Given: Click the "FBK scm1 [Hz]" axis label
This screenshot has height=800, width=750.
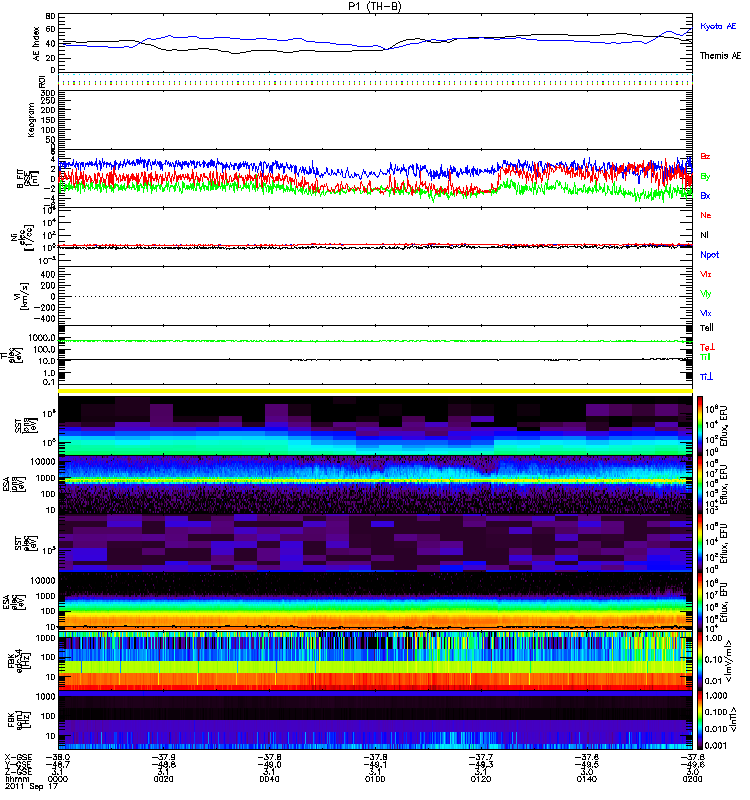Looking at the screenshot, I should click(x=18, y=720).
